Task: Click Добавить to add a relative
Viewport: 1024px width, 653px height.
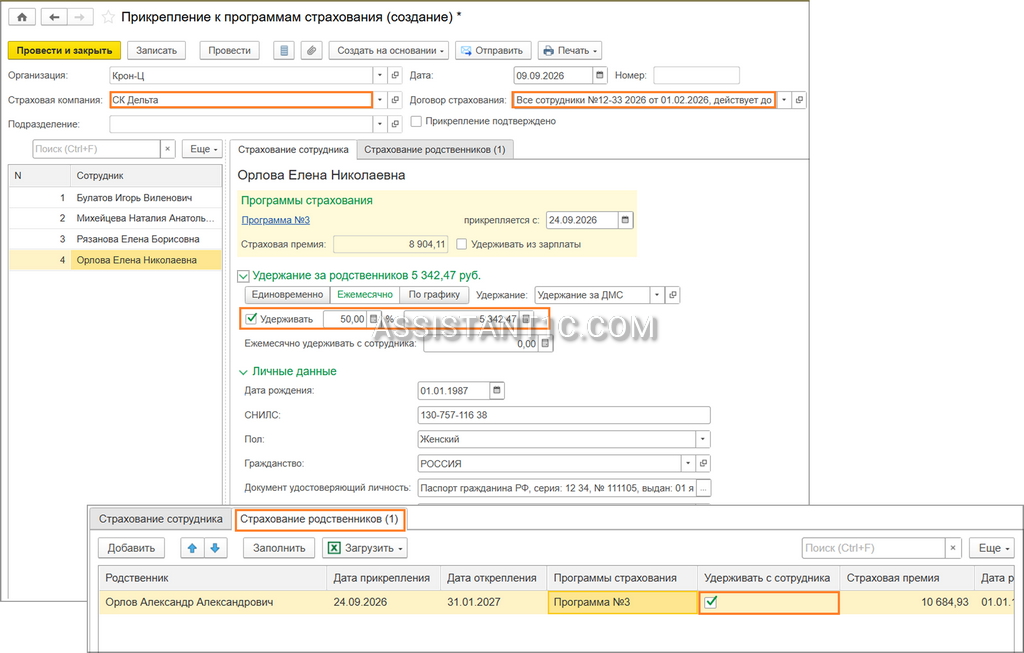Action: click(131, 548)
